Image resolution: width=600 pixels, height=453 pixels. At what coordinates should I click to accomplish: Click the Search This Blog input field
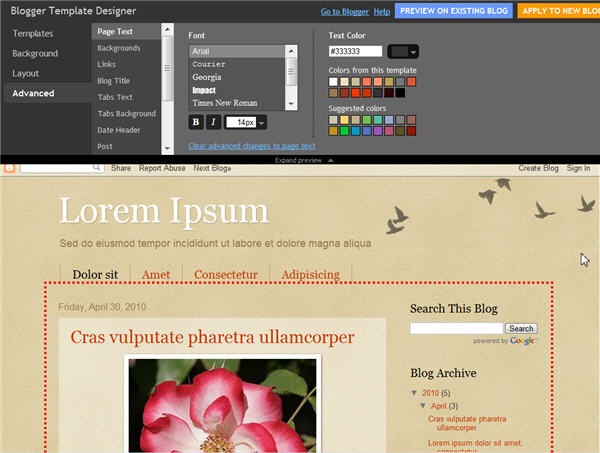(x=457, y=329)
